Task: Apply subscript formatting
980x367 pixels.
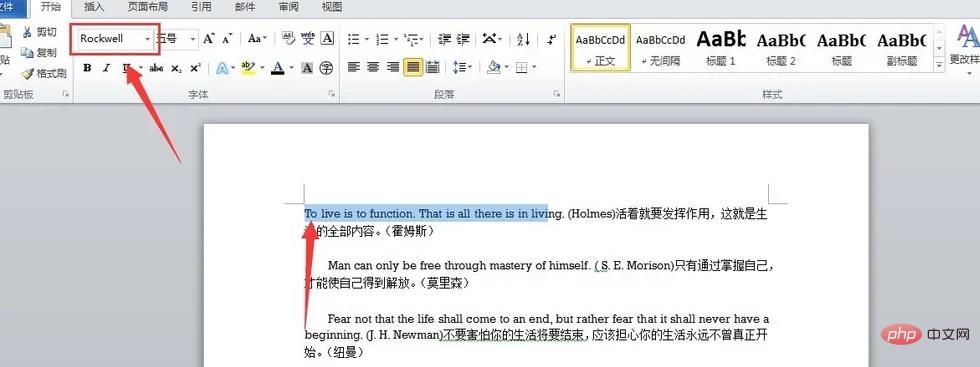Action: [x=176, y=68]
